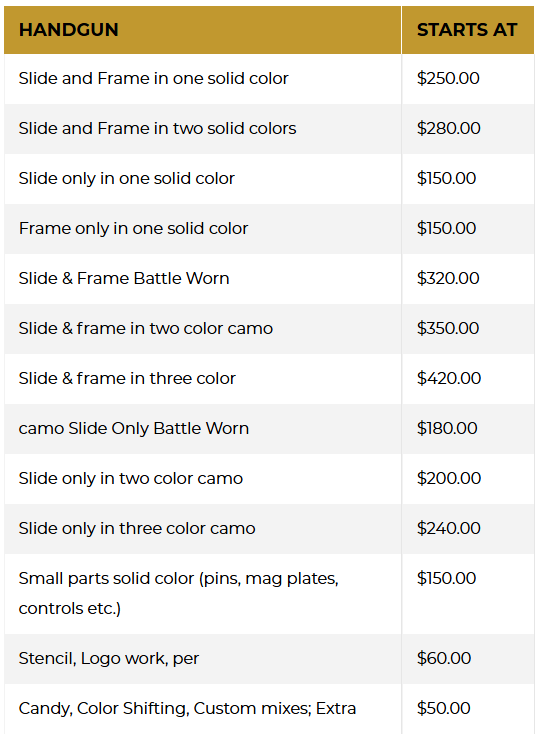Click the Candy, Color Shifting, Custom mixes text
This screenshot has width=539, height=753.
pos(165,709)
